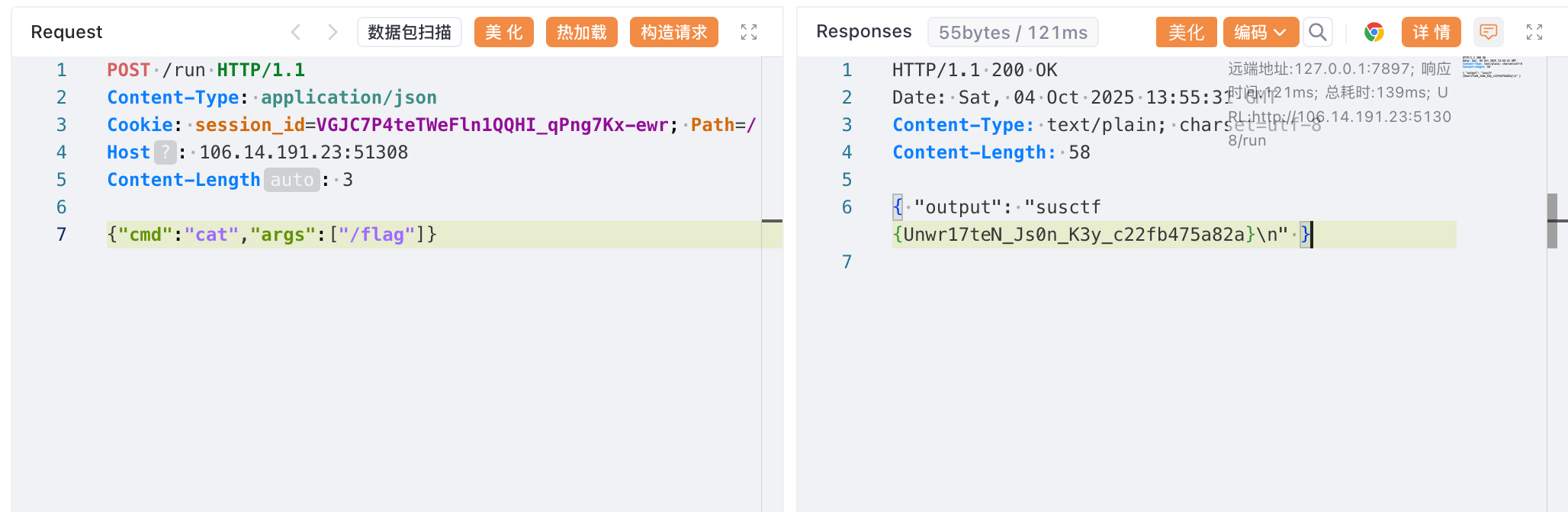This screenshot has width=1568, height=512.
Task: Open search in the Responses panel
Action: pos(1317,32)
